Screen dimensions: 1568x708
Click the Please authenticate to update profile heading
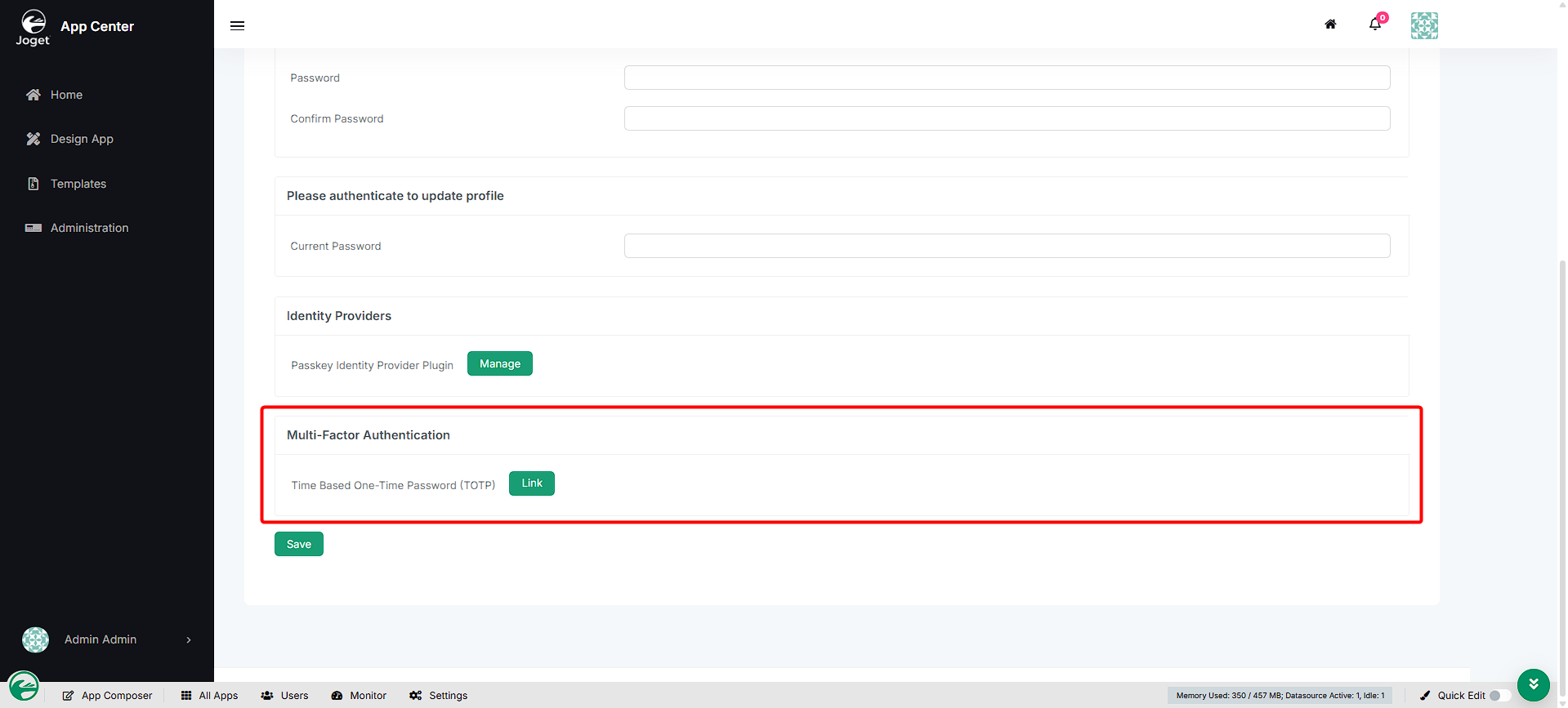coord(395,196)
